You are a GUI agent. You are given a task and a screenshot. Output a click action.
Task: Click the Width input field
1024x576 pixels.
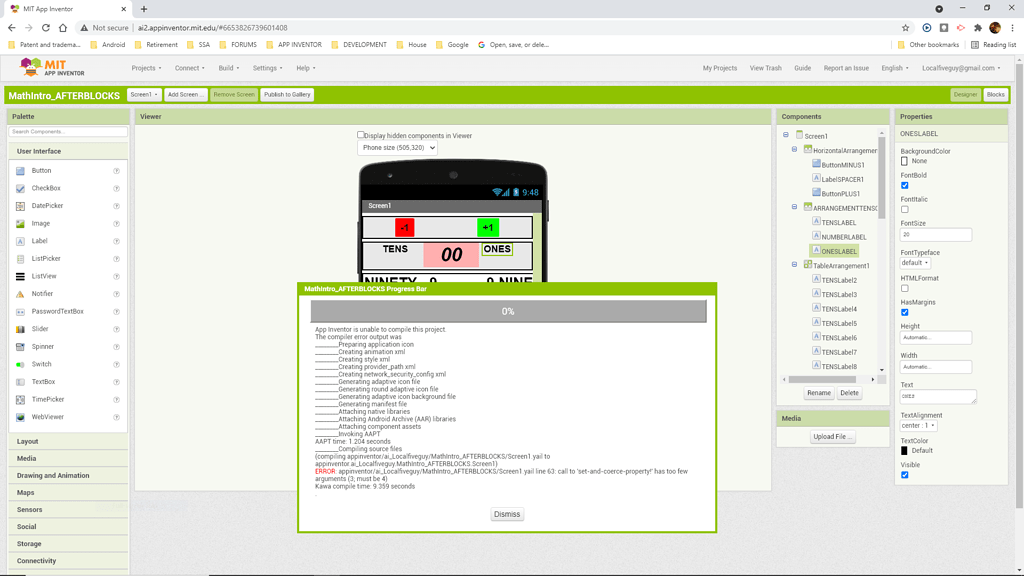[935, 366]
